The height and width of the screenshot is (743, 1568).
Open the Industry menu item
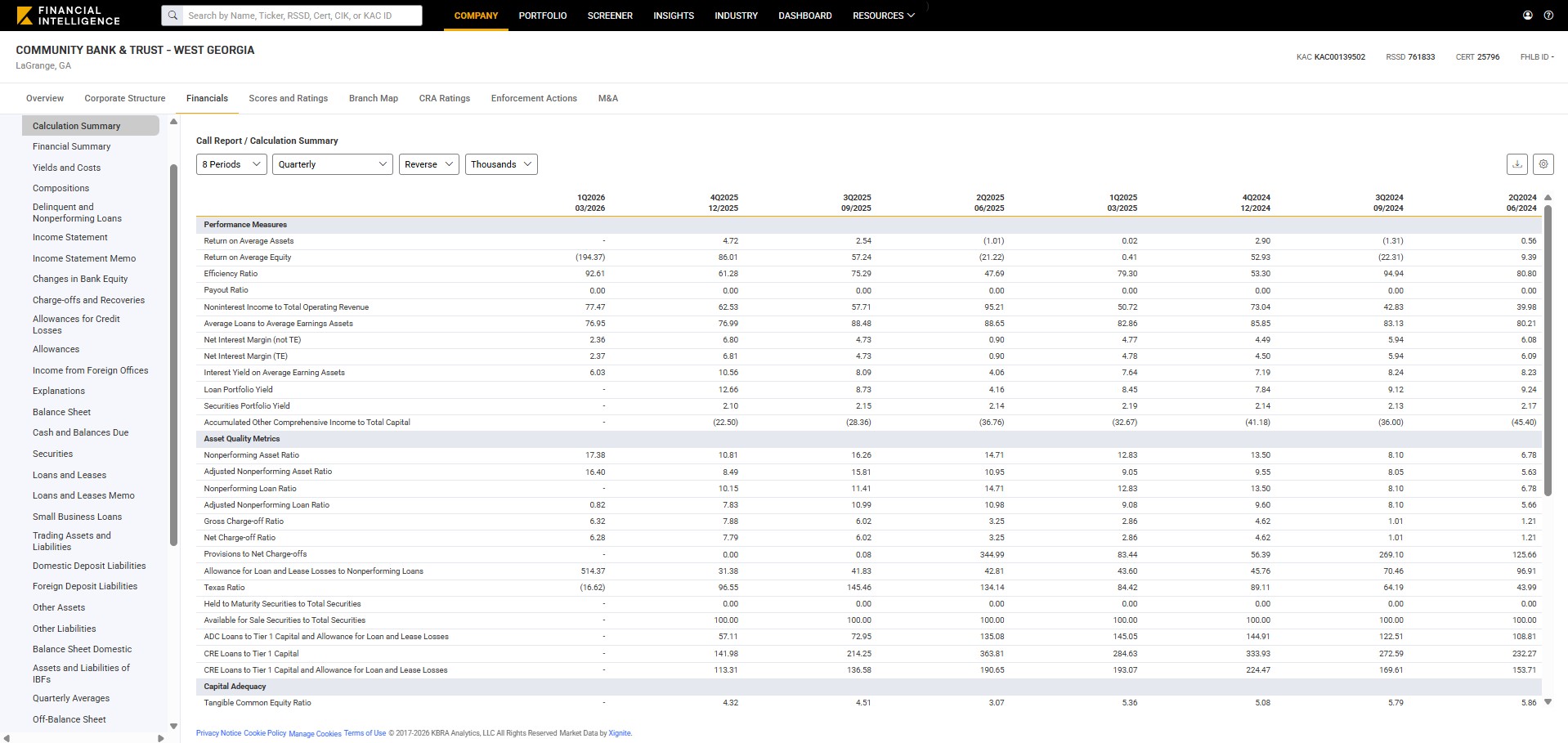[736, 16]
